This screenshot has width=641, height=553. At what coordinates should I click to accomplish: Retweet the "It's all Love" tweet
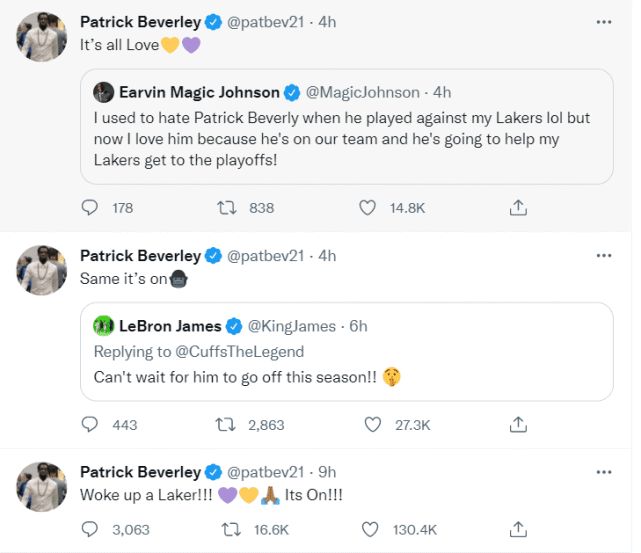[227, 208]
